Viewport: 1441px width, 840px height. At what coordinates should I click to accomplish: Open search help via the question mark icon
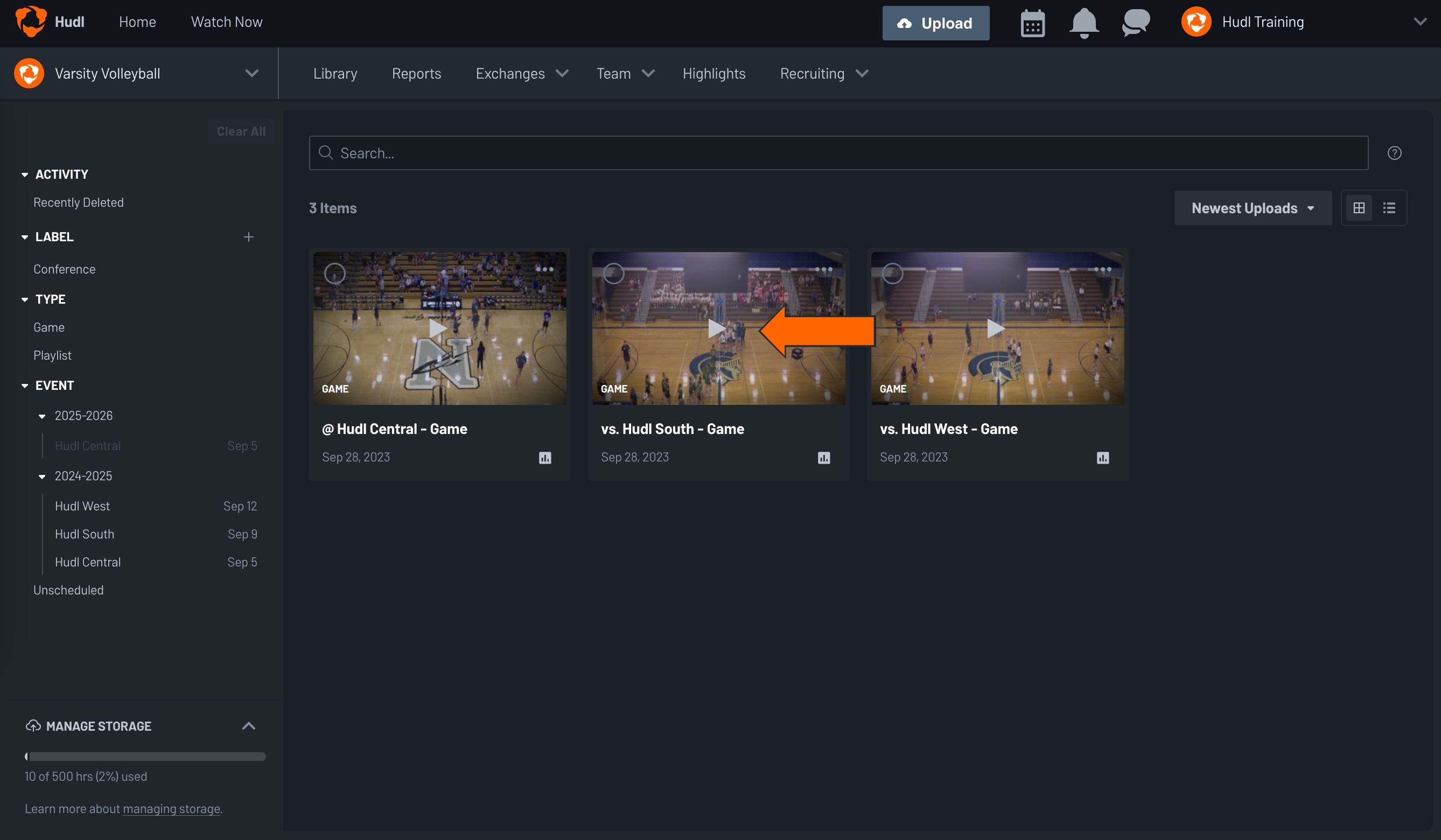tap(1395, 153)
